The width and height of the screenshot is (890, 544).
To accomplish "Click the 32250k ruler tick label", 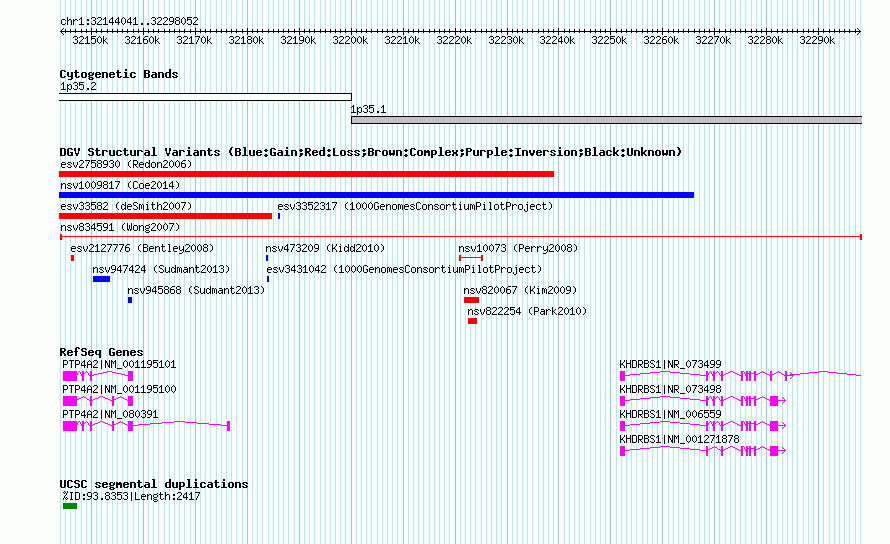I will click(x=610, y=40).
